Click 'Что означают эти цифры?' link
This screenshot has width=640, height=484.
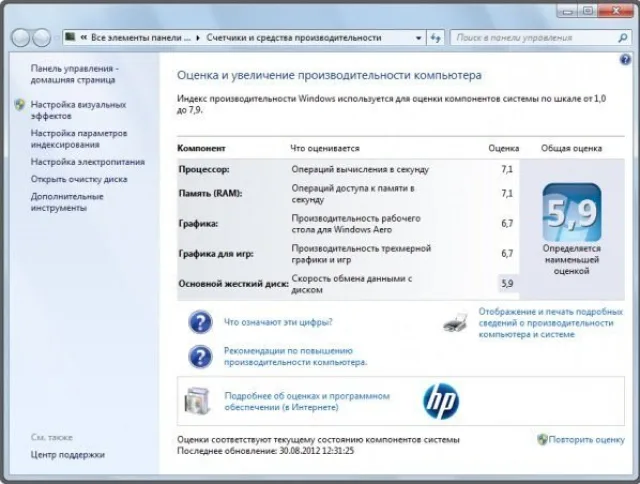coord(278,322)
